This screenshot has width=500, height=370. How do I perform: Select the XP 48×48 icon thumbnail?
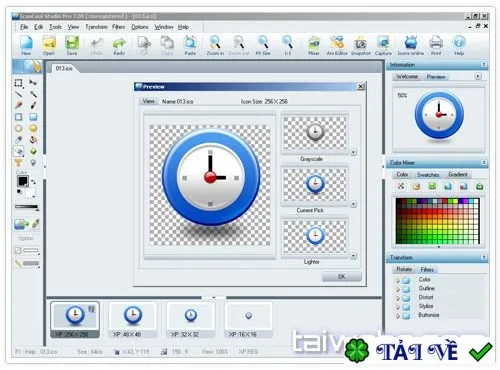click(x=133, y=320)
